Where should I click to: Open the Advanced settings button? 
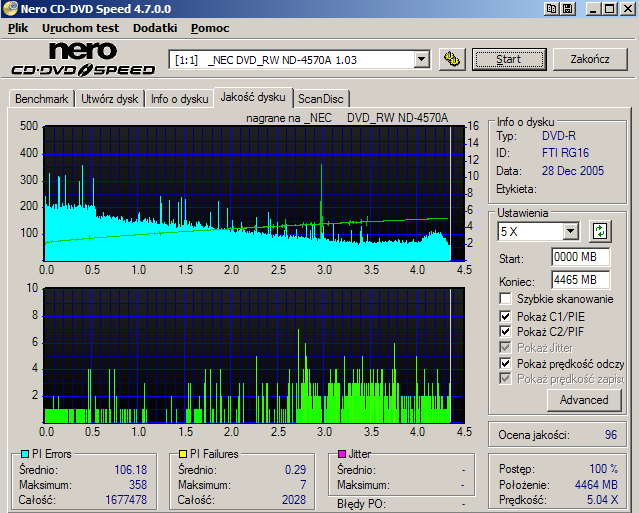click(584, 400)
